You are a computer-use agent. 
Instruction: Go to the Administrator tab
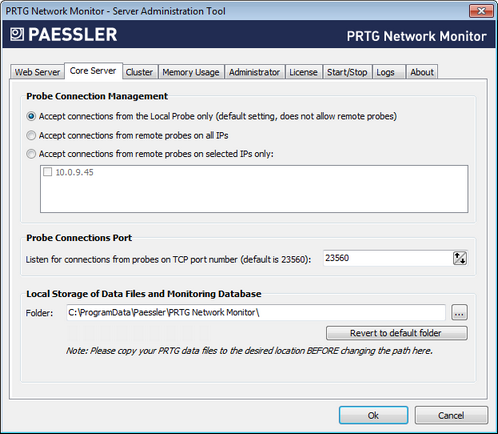point(254,72)
